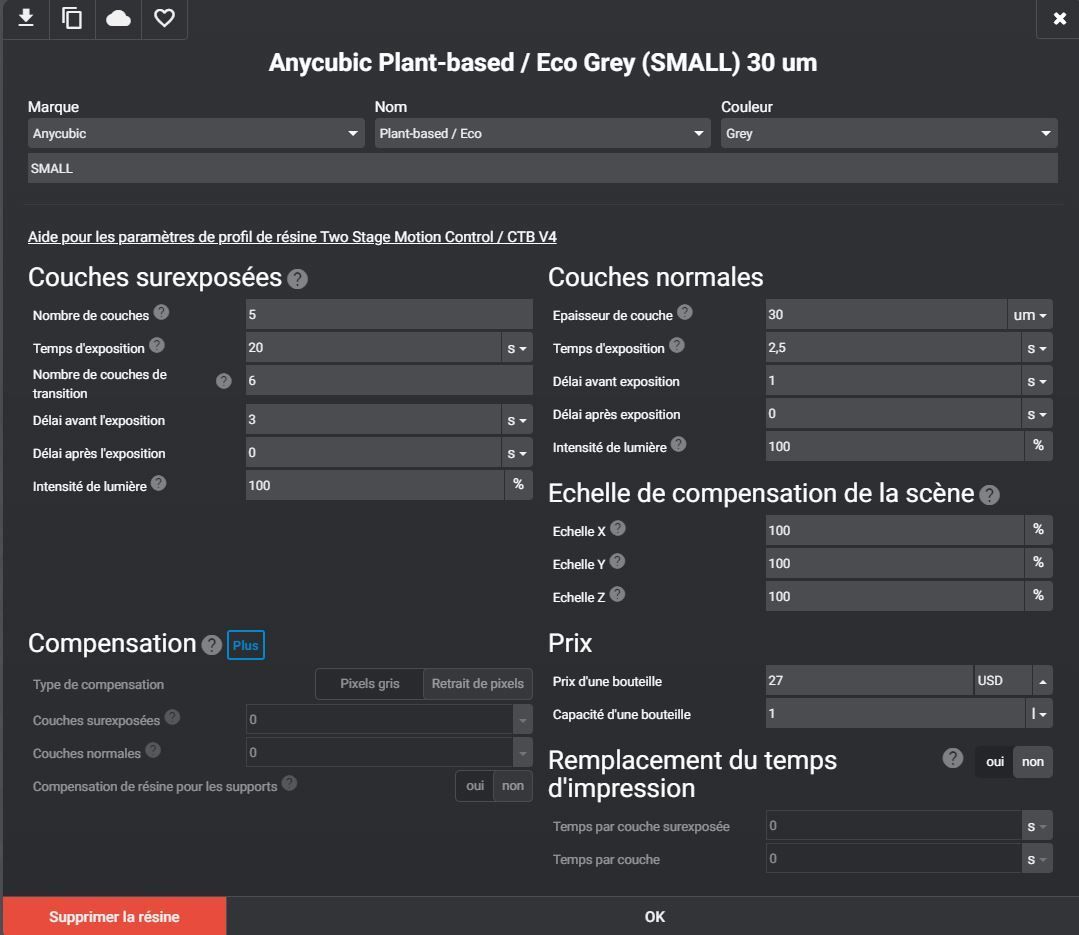
Task: Open help icon beside Couches surexposées heading
Action: [x=297, y=279]
